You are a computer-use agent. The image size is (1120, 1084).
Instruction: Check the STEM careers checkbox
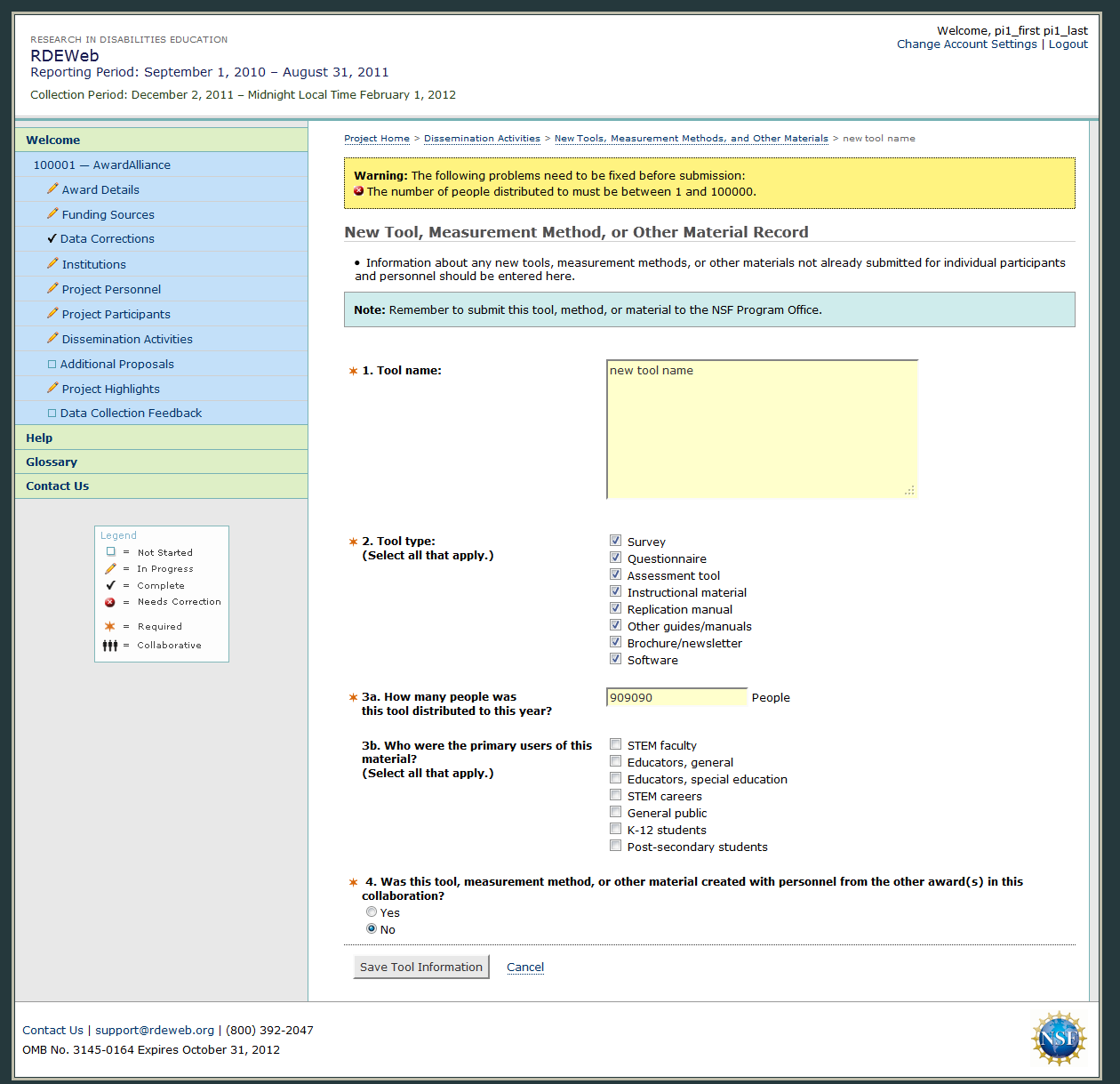tap(615, 795)
